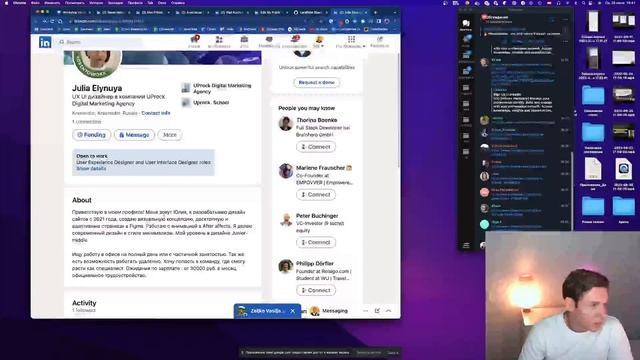The height and width of the screenshot is (360, 640).
Task: Open the Contact info link
Action: [x=156, y=113]
